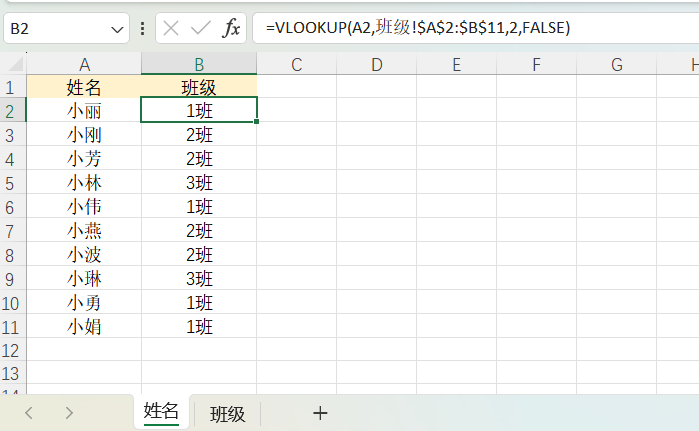699x431 pixels.
Task: Click empty cell C2
Action: pos(296,111)
